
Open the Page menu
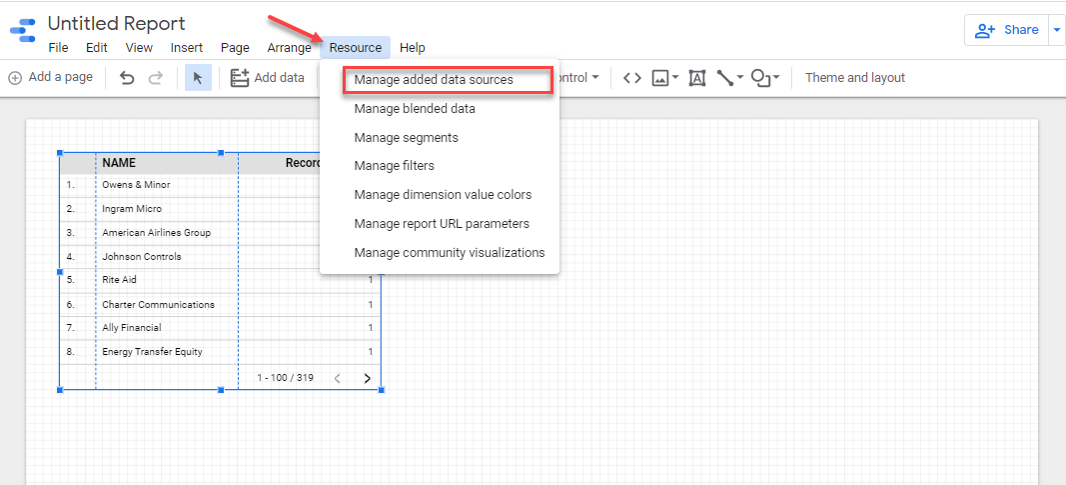click(235, 48)
